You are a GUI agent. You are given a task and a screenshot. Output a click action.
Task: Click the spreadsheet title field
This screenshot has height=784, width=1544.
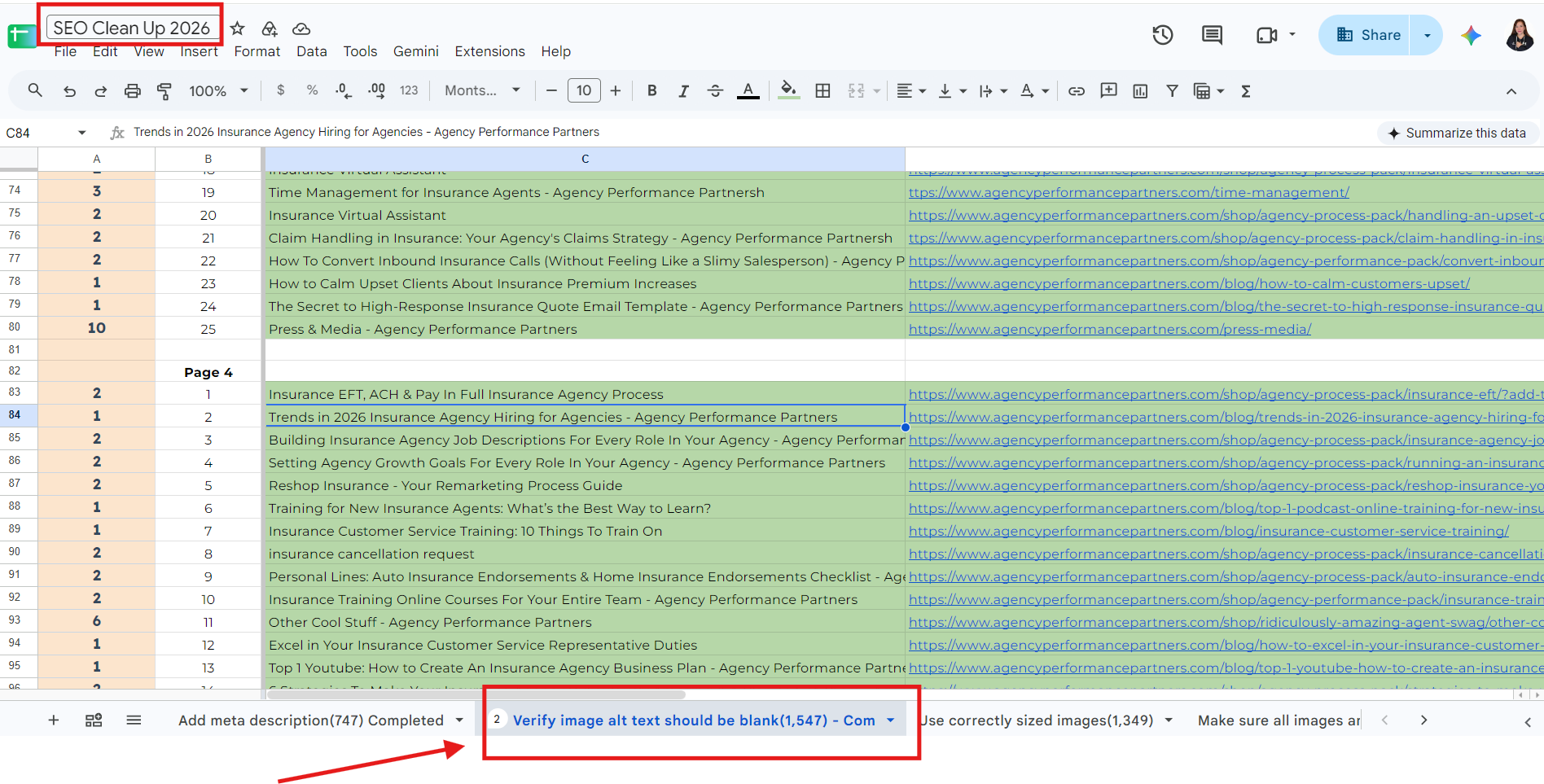point(132,28)
